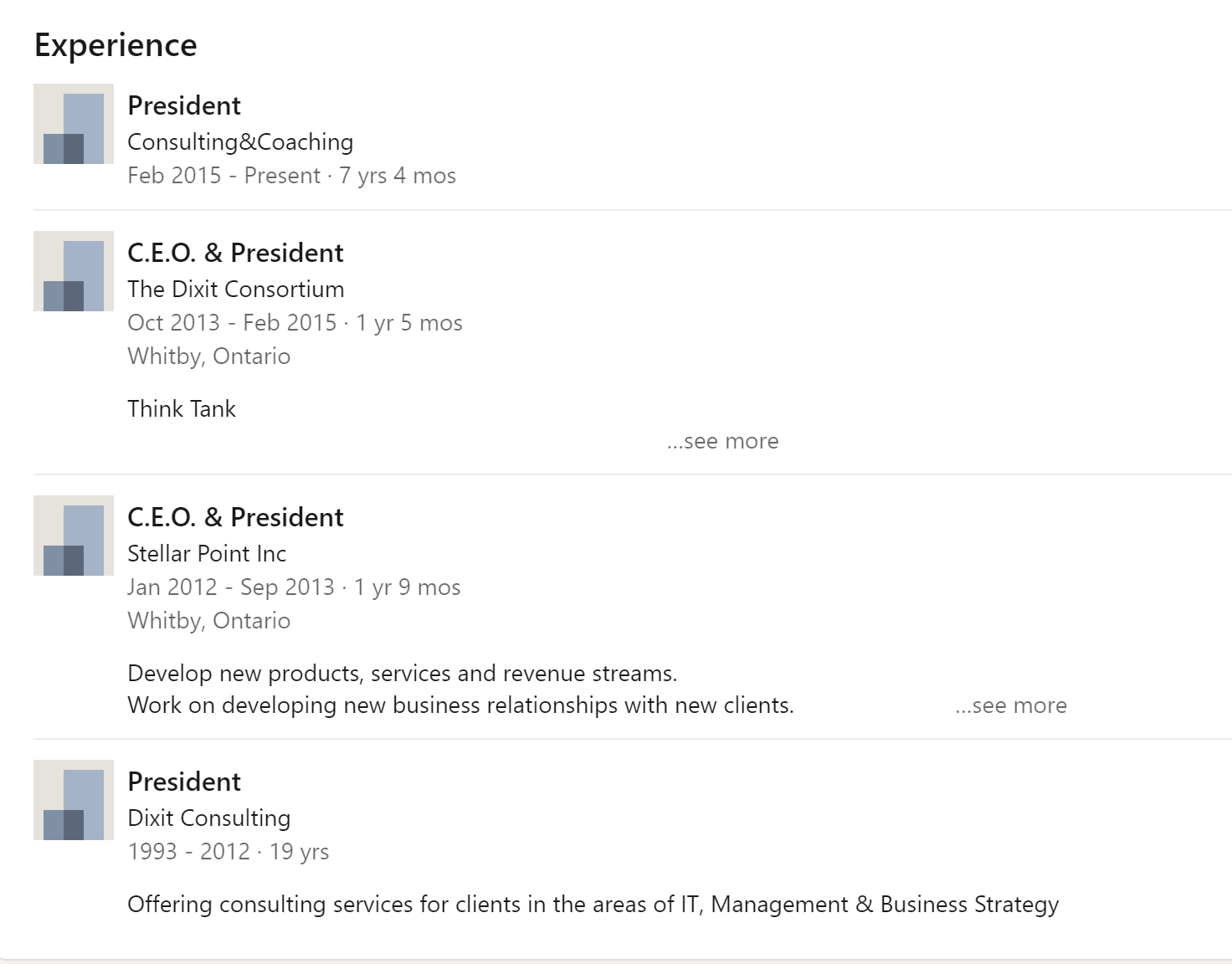Click the Dixit Consulting services description text
Image resolution: width=1232 pixels, height=964 pixels.
pyautogui.click(x=593, y=905)
